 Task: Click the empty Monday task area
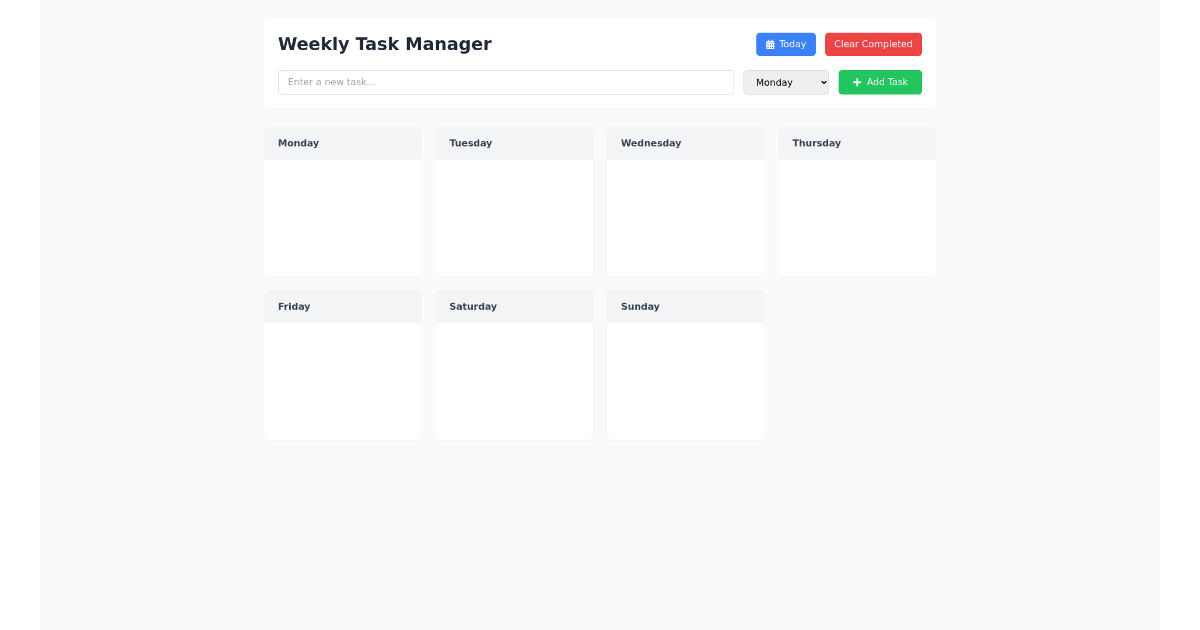click(343, 215)
